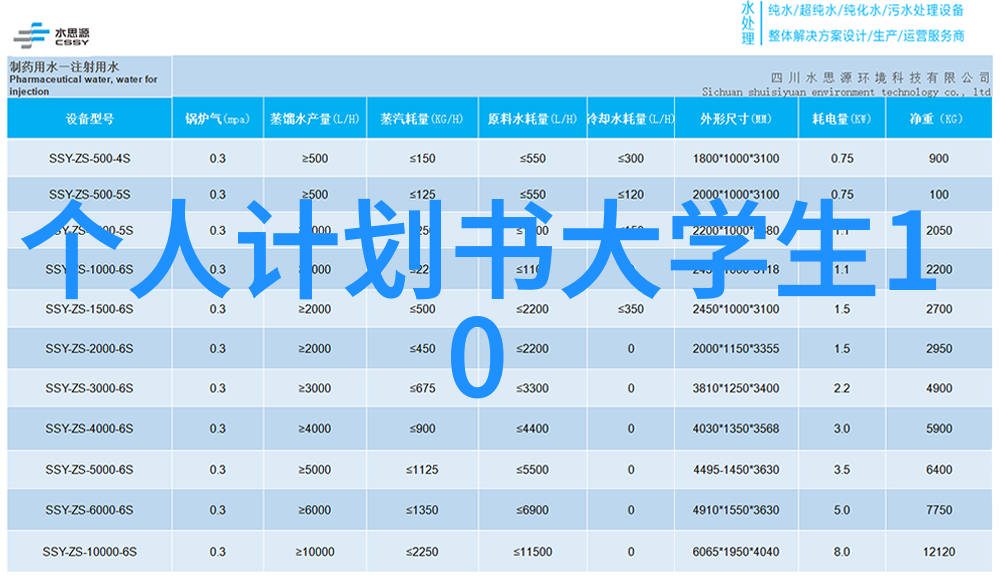1000x581 pixels.
Task: Click the 6065*1950*4040 dimension cell
Action: pyautogui.click(x=735, y=551)
